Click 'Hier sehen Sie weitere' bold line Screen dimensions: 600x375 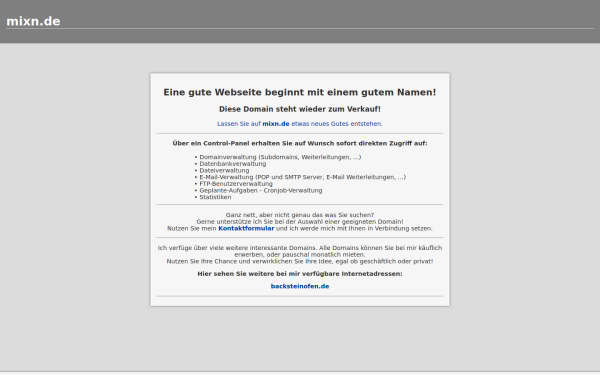click(300, 274)
